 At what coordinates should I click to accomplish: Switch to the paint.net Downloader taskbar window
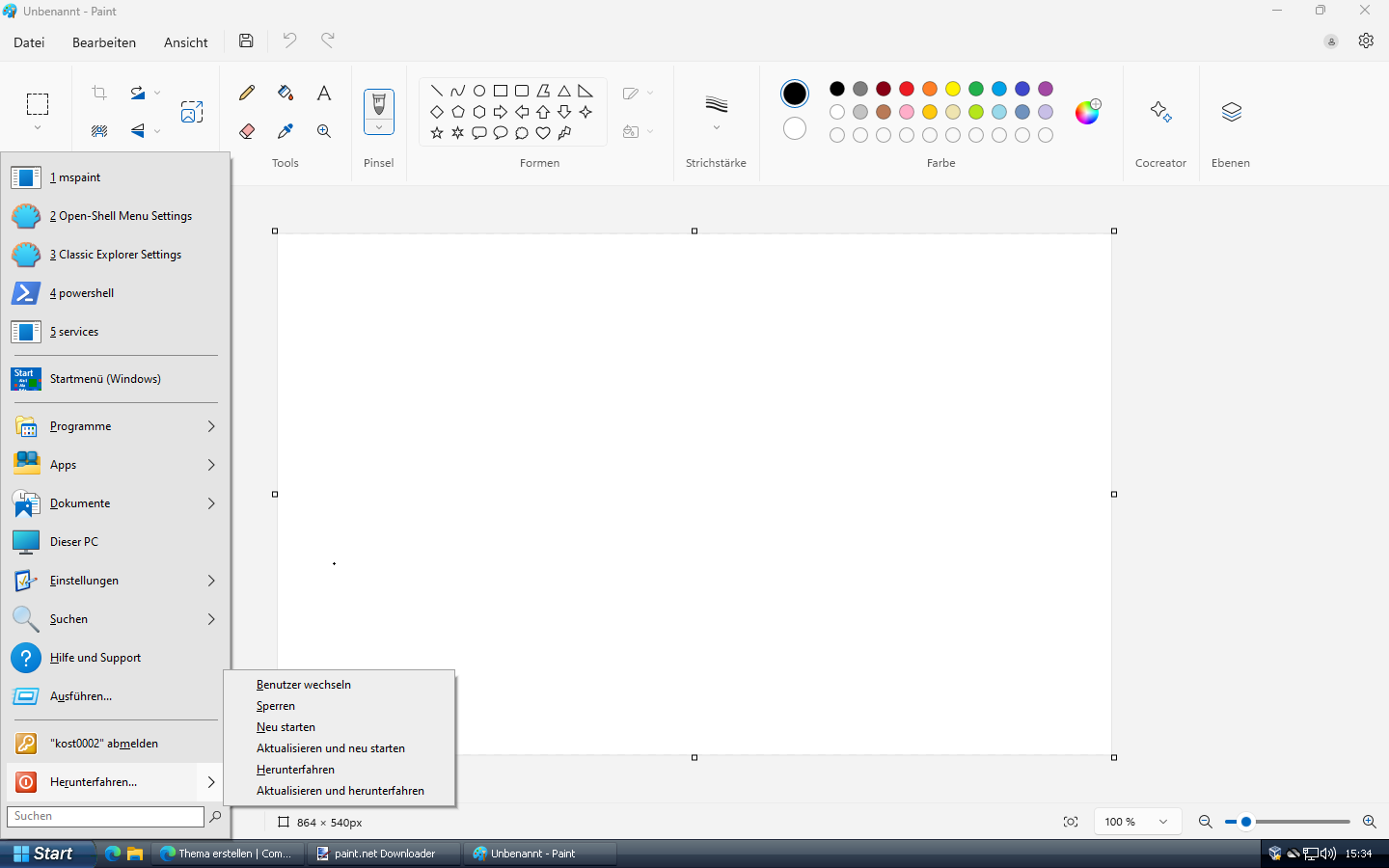381,853
